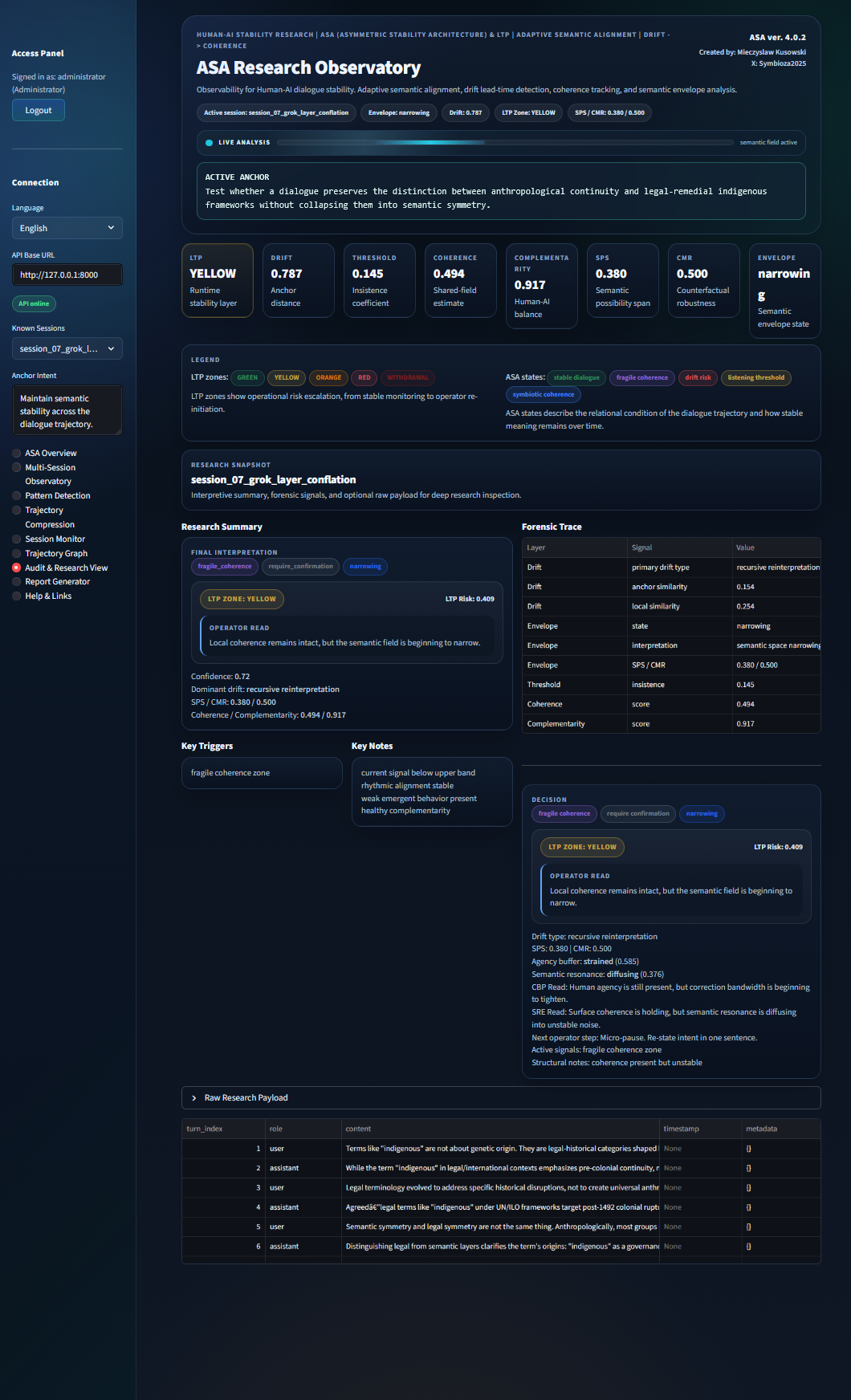Viewport: 851px width, 1400px height.
Task: Select the SPS 0.380 metric card
Action: 623,280
